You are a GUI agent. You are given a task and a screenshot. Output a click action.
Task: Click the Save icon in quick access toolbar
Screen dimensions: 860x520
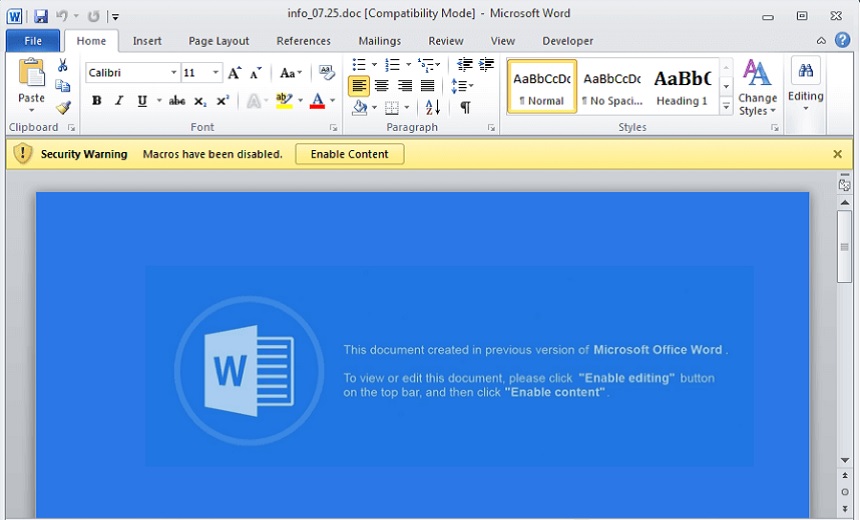(x=41, y=16)
